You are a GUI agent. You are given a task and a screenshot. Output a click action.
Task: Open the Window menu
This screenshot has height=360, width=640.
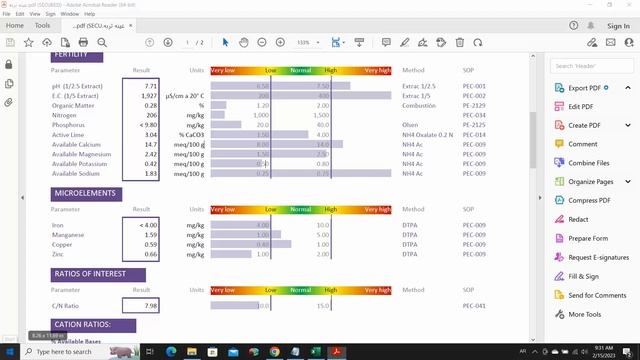[70, 14]
